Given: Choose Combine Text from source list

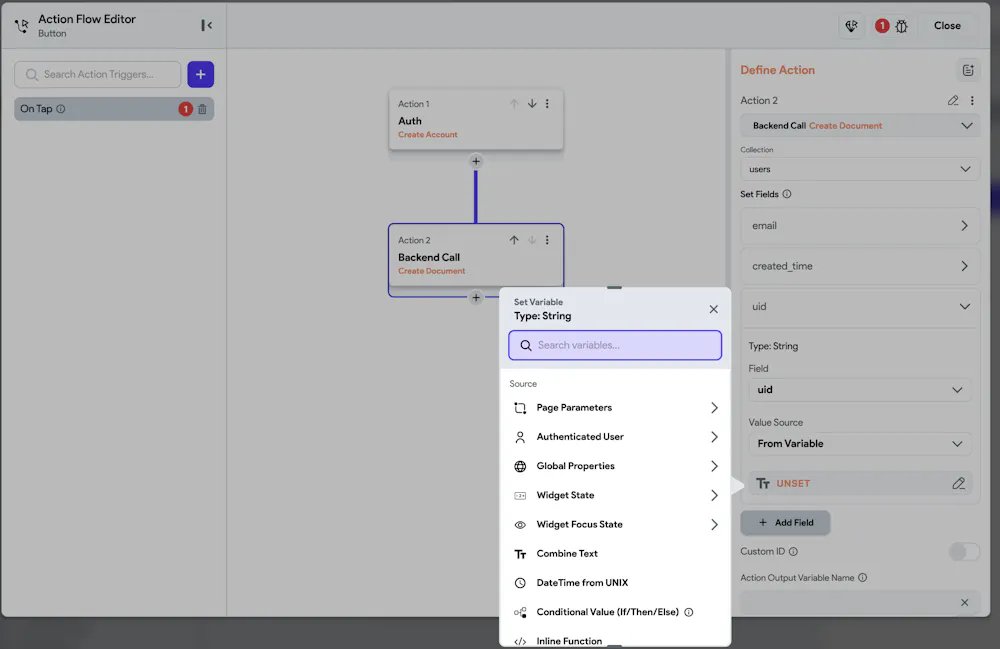Looking at the screenshot, I should 567,554.
